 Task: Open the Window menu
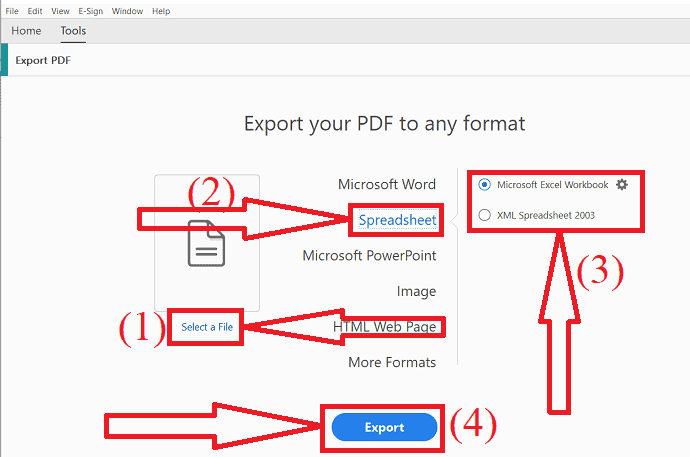coord(127,11)
